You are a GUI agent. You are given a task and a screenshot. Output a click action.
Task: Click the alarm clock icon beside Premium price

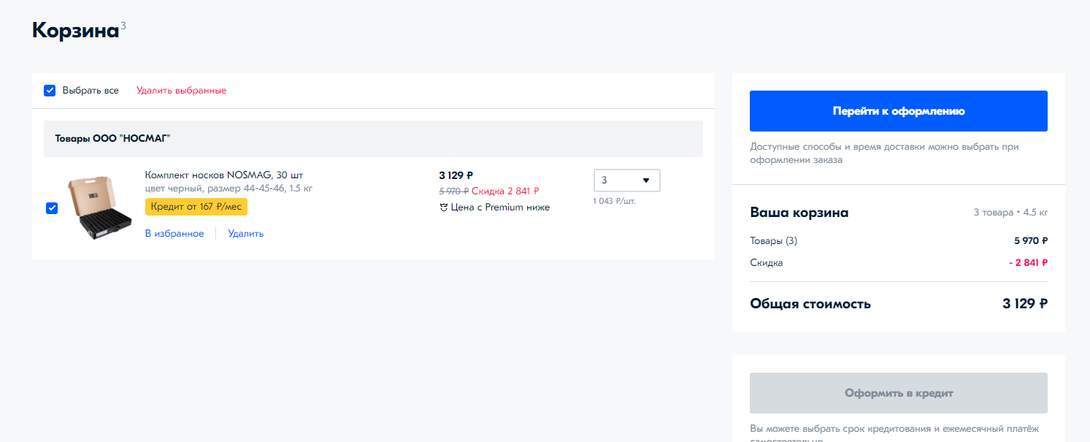click(x=444, y=208)
